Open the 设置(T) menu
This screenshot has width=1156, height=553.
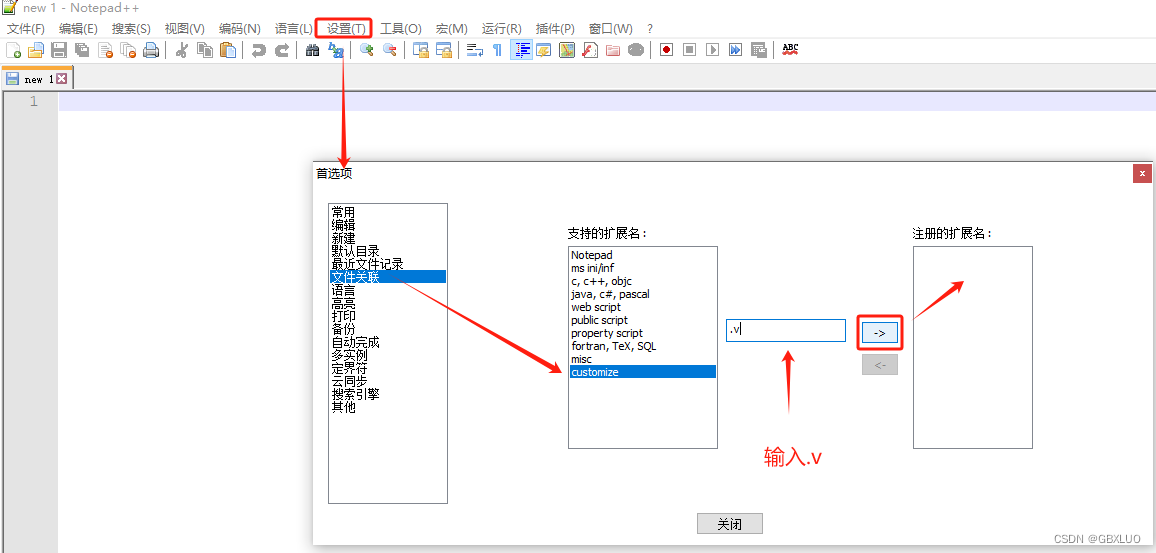[346, 29]
